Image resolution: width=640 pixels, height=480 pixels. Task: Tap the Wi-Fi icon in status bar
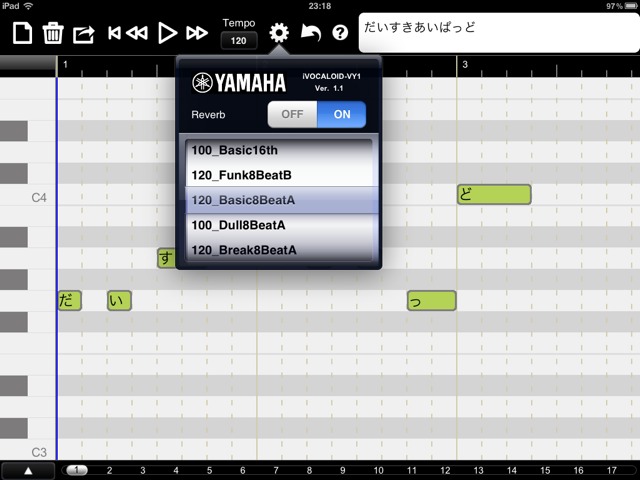[x=28, y=6]
